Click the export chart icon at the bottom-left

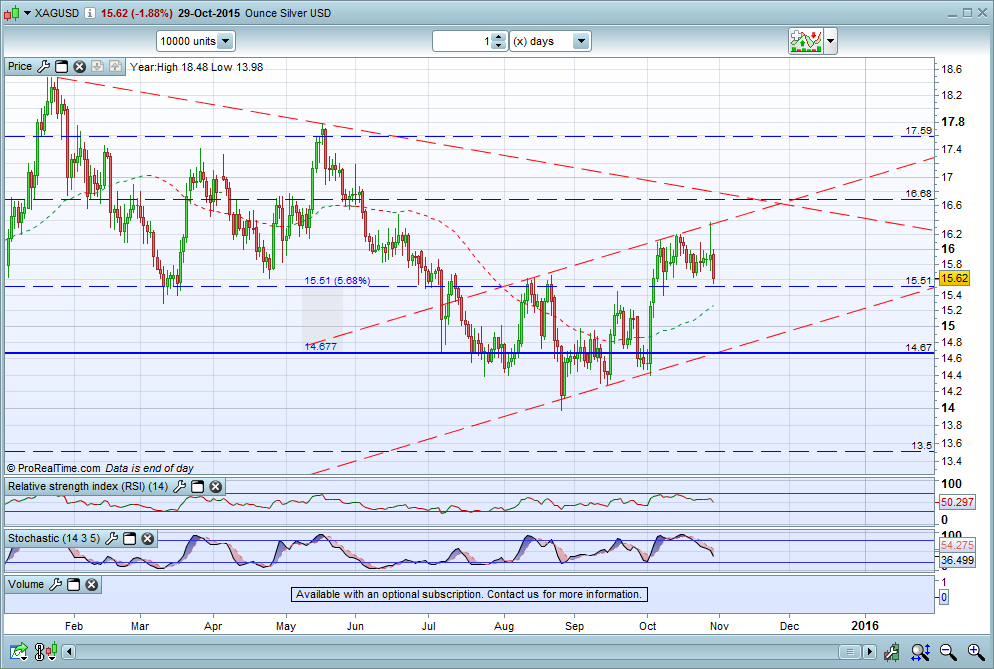19,651
